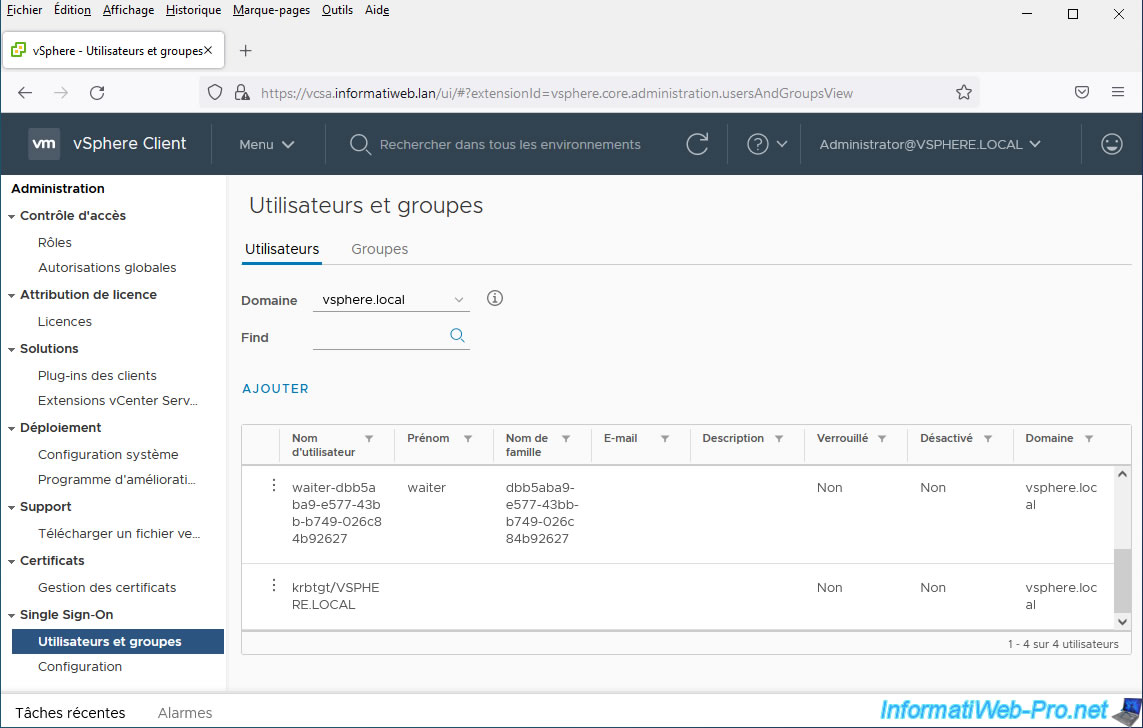Open Single Sign-On Configuration
Viewport: 1143px width, 728px height.
coord(80,666)
